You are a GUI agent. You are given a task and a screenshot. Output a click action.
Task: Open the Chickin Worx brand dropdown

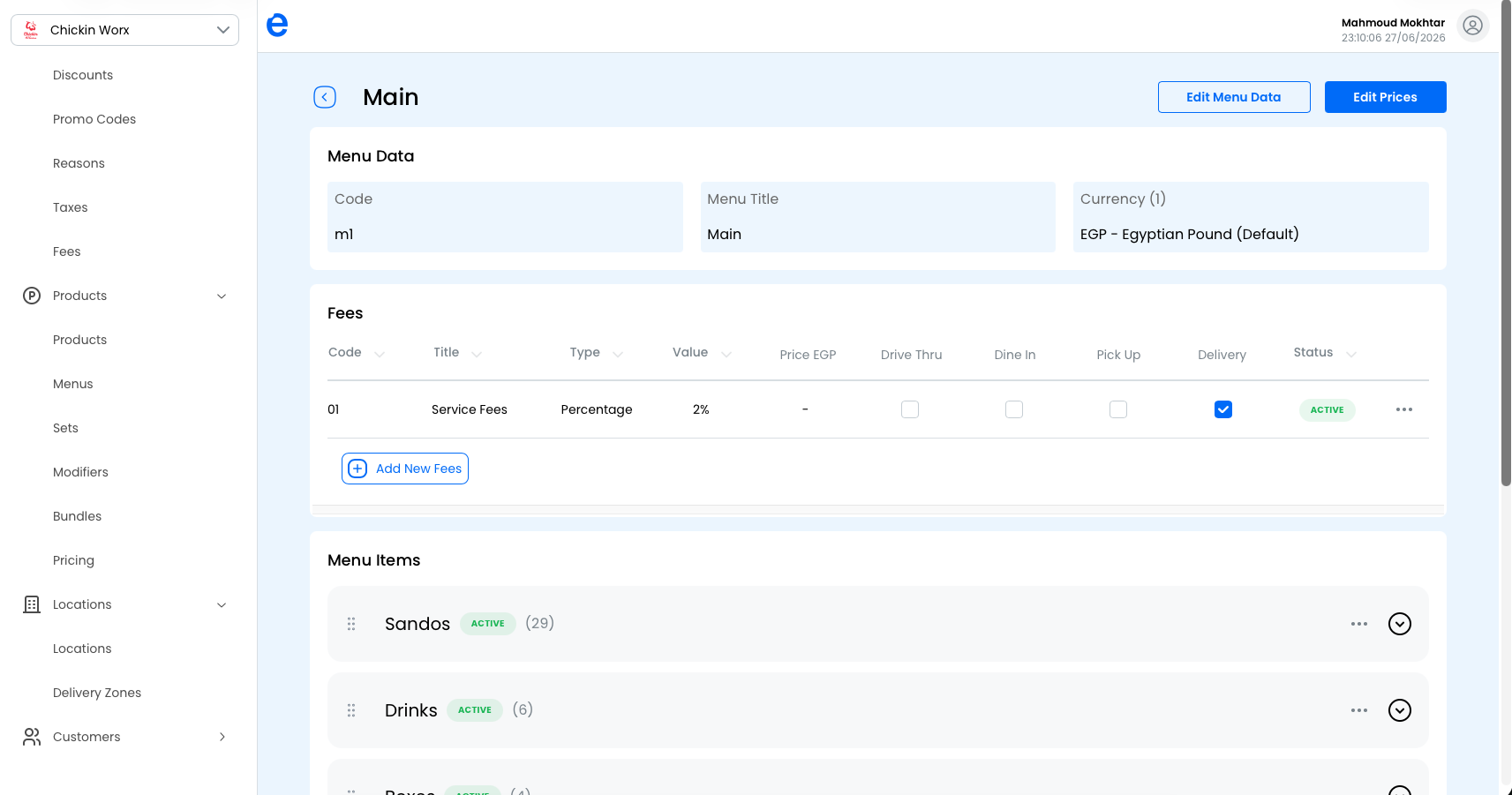[124, 30]
